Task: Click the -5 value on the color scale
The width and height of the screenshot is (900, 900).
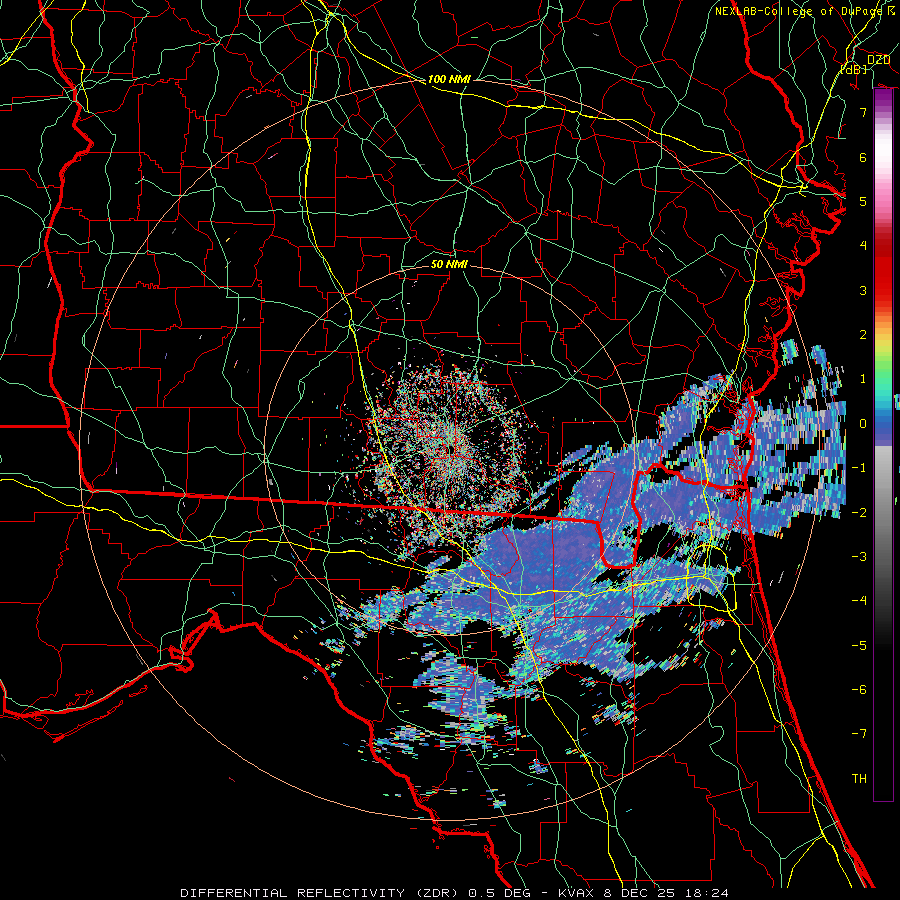Action: point(859,646)
